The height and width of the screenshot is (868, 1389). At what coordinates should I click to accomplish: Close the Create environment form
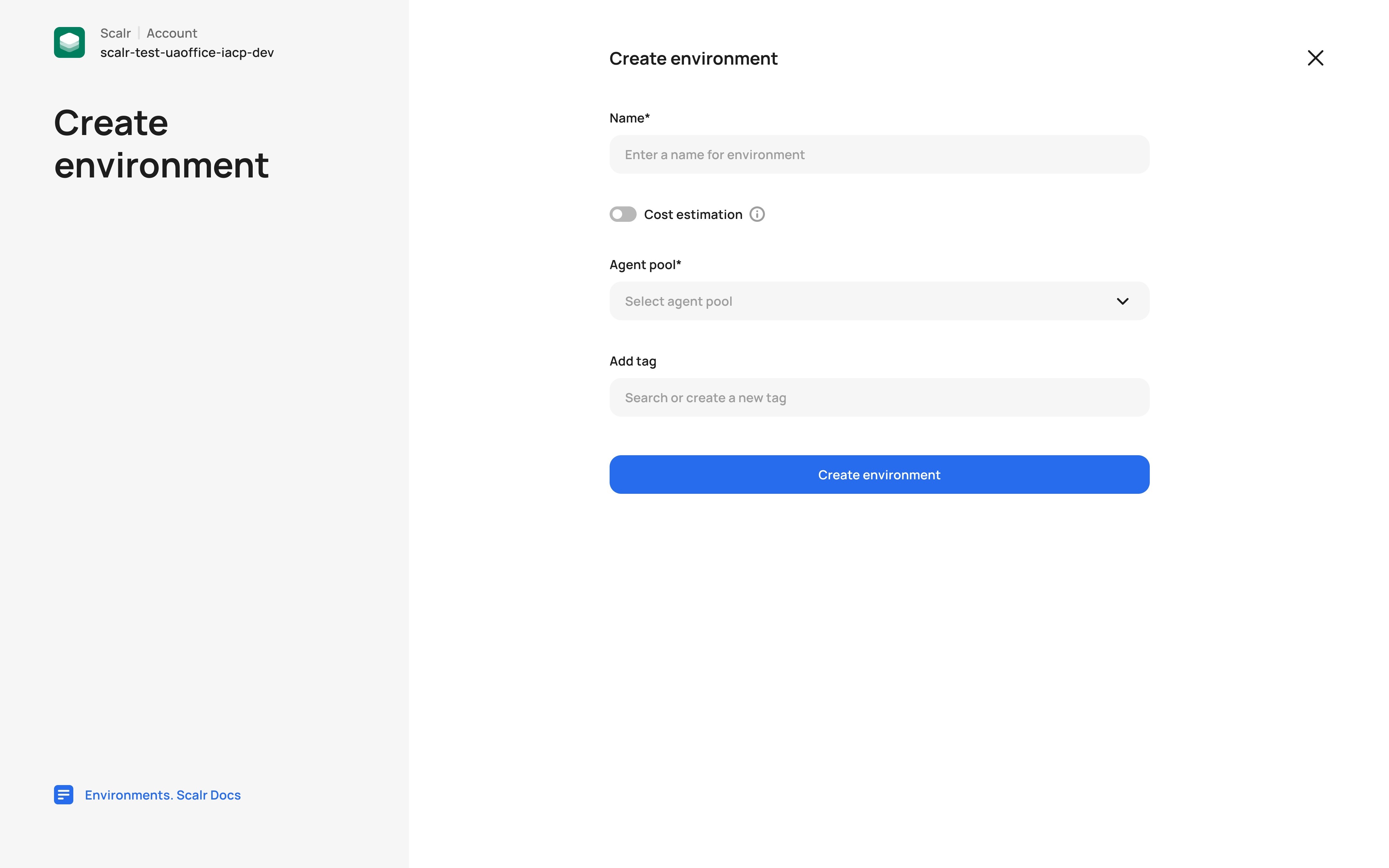point(1315,58)
